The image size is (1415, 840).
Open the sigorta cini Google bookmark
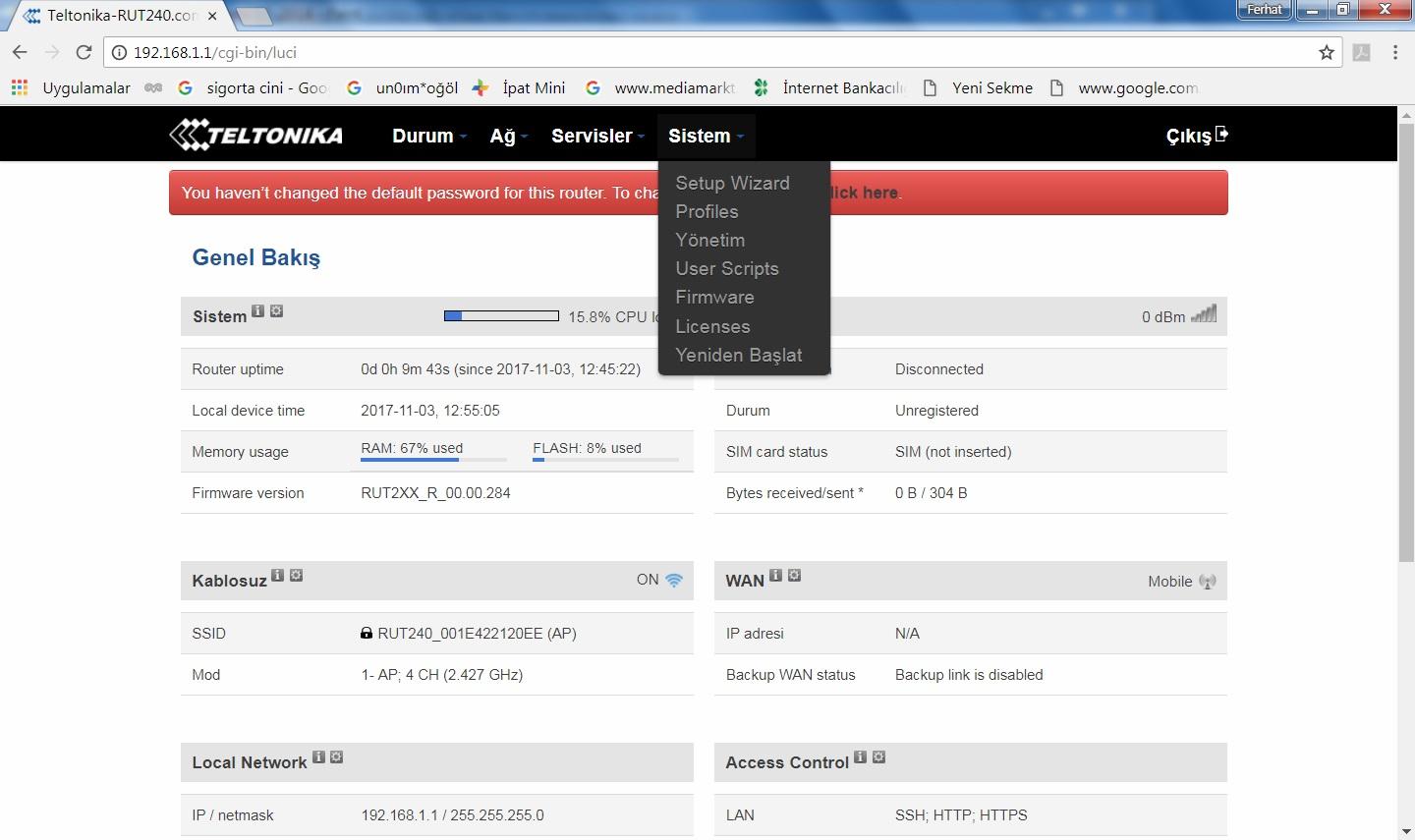point(253,87)
